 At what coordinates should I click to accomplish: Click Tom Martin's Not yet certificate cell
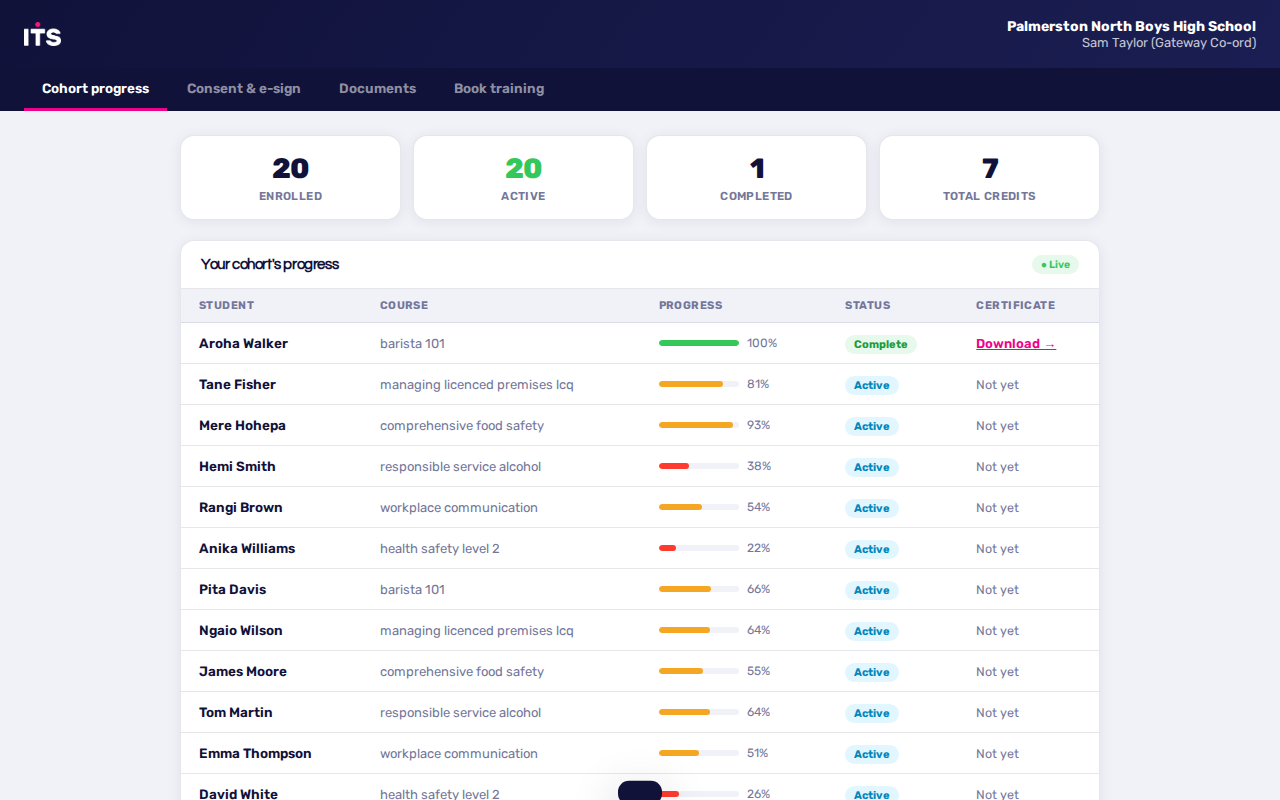pyautogui.click(x=997, y=713)
